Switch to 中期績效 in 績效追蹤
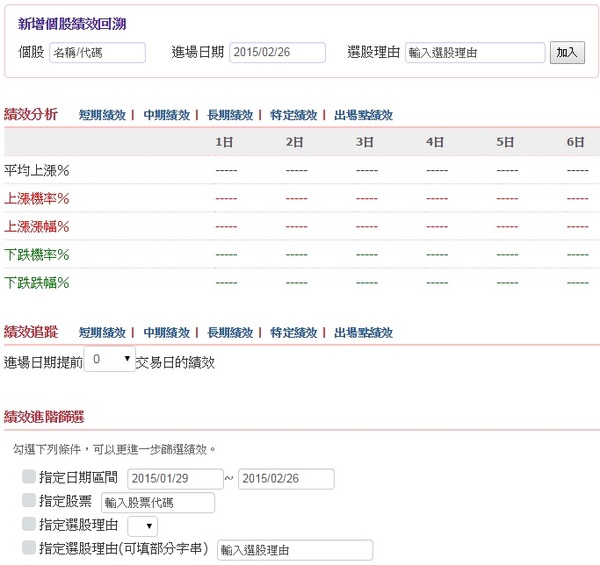 (166, 332)
